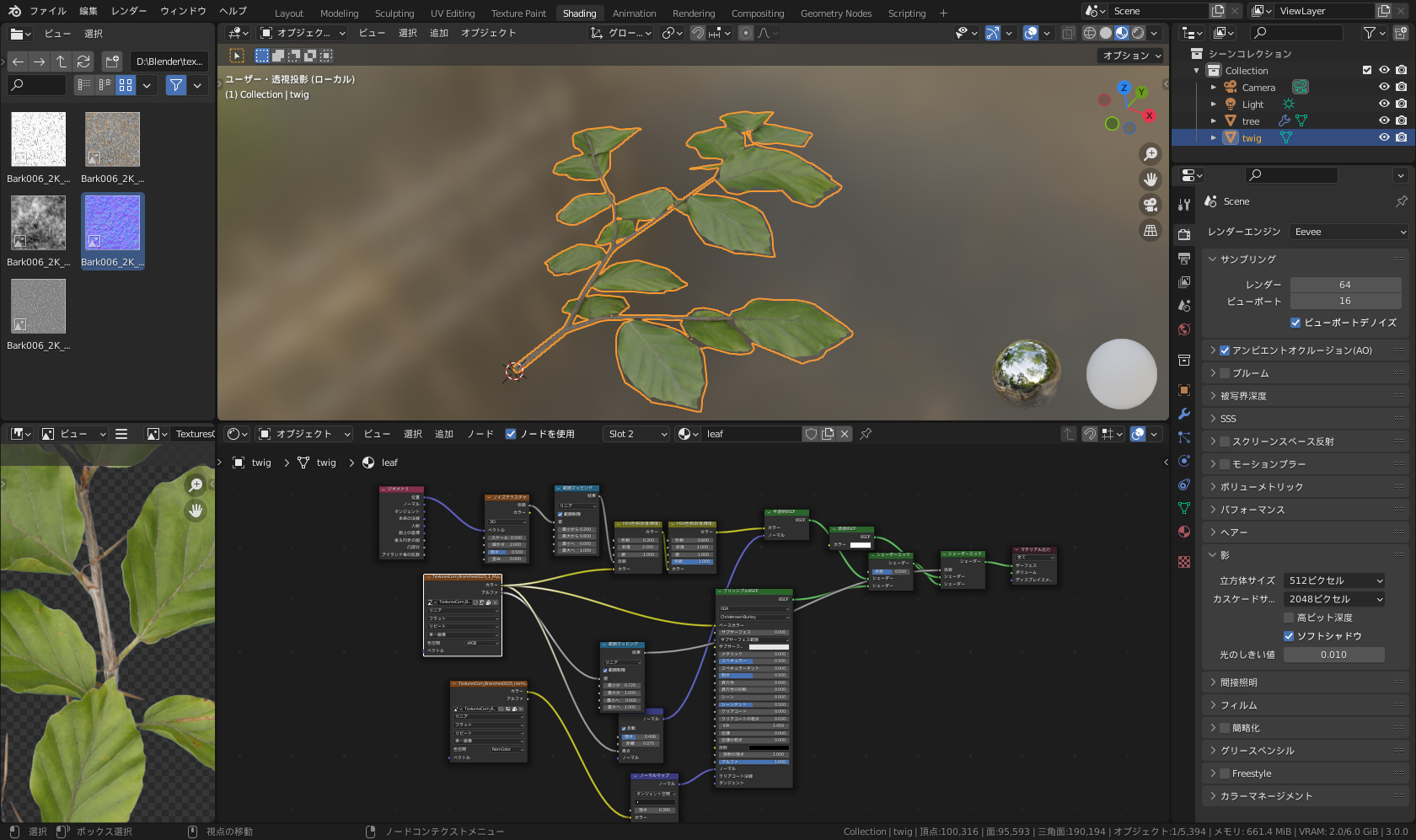Open the Object properties tab
The width and height of the screenshot is (1416, 840).
tap(1184, 390)
